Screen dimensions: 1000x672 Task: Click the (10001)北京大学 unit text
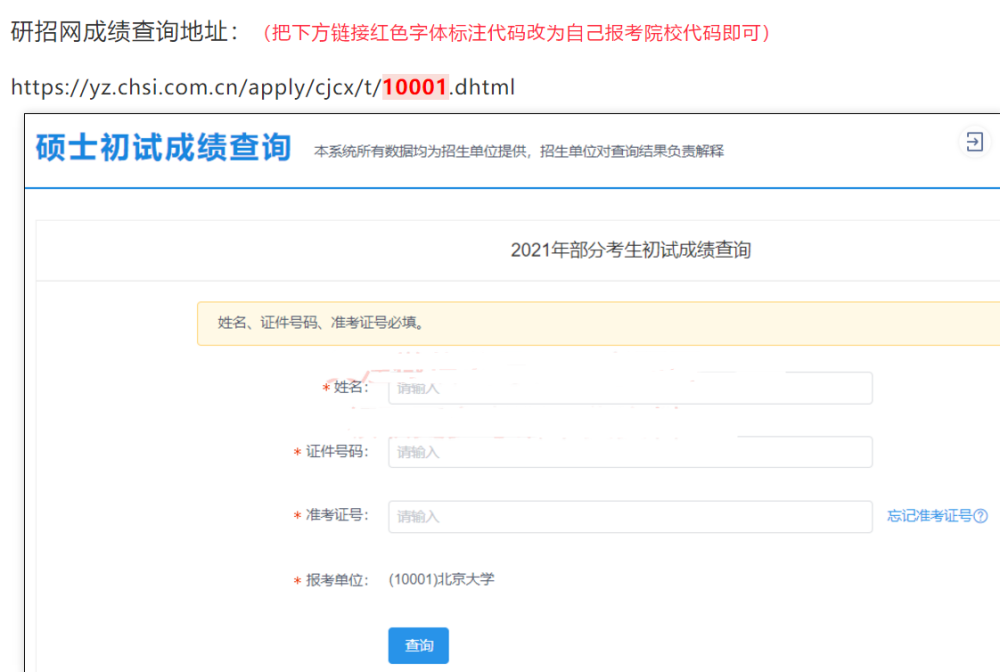(441, 579)
